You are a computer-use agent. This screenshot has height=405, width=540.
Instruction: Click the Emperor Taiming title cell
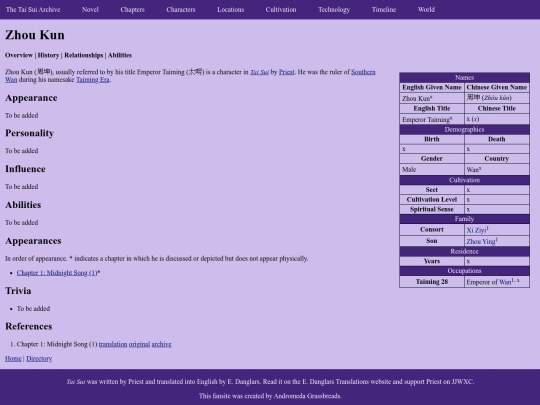(x=432, y=119)
